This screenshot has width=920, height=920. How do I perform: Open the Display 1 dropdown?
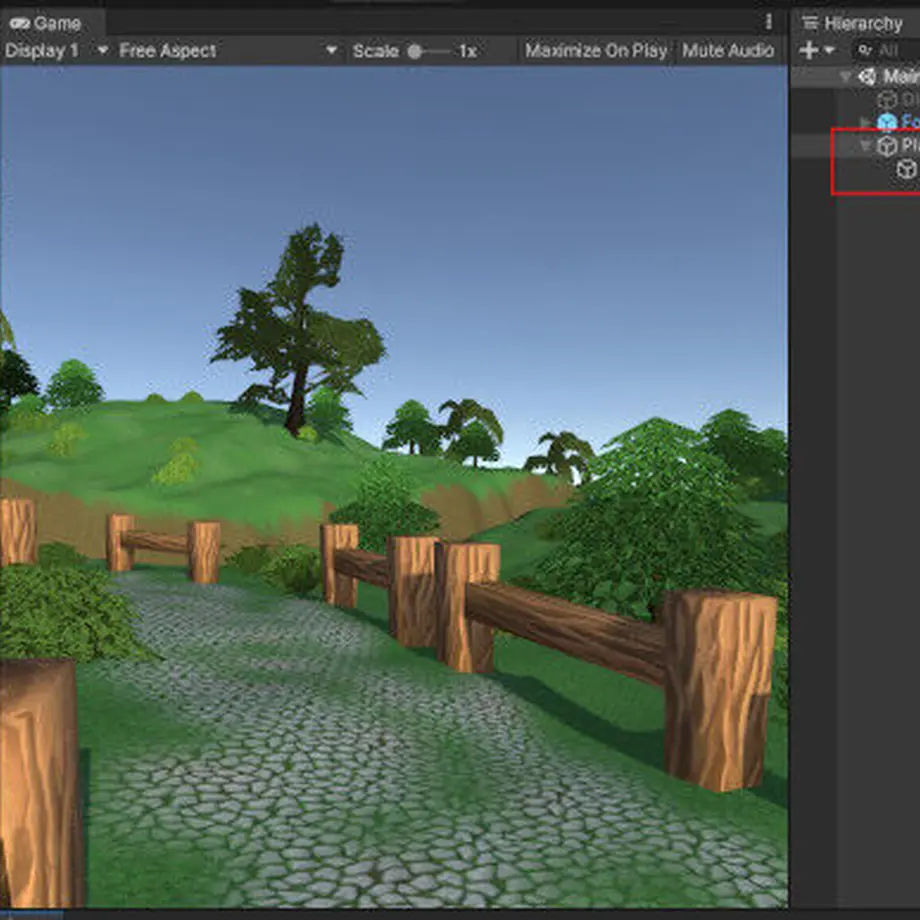pos(56,51)
